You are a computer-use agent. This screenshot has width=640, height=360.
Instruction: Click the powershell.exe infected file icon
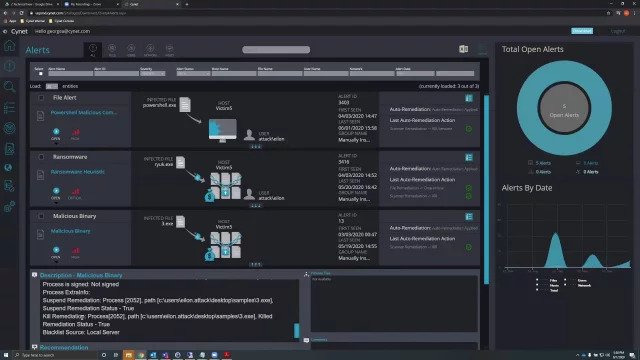point(185,104)
